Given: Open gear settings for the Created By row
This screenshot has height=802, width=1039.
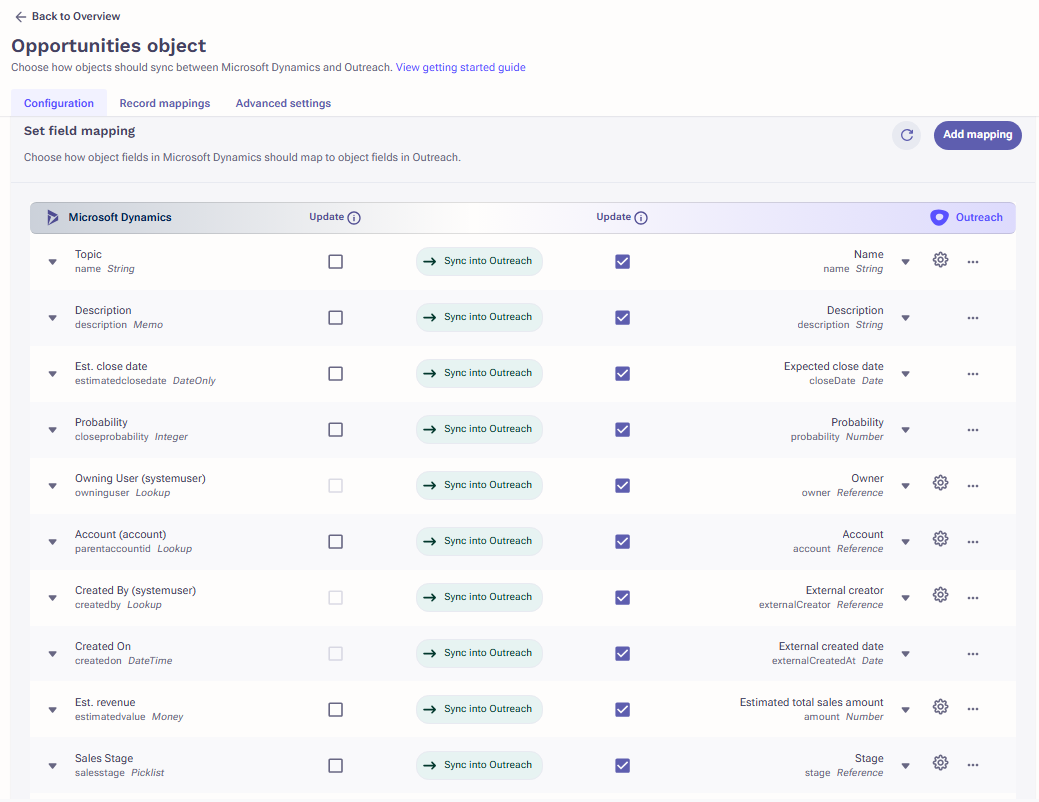Looking at the screenshot, I should [x=940, y=595].
